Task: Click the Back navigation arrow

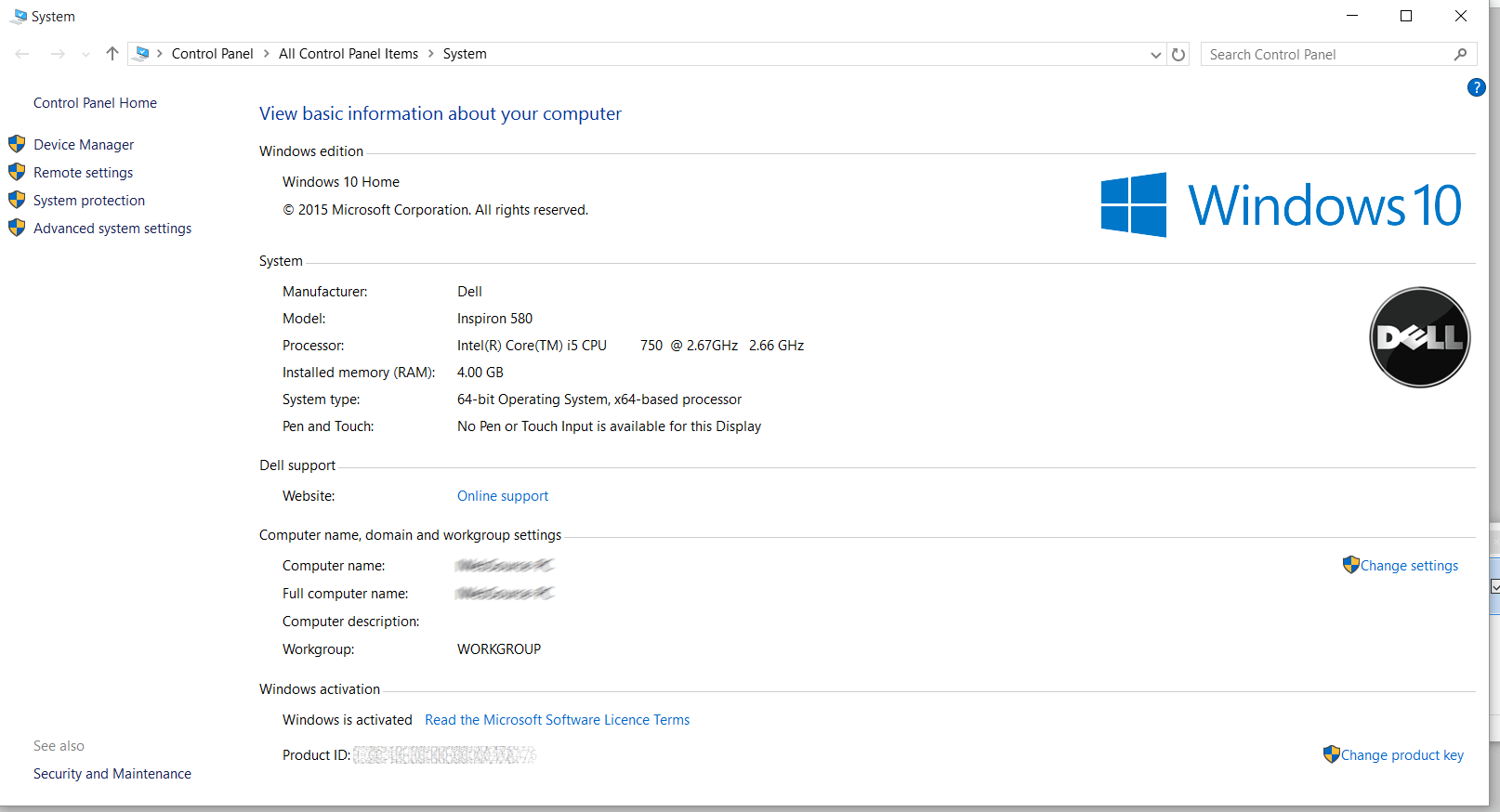Action: click(22, 54)
